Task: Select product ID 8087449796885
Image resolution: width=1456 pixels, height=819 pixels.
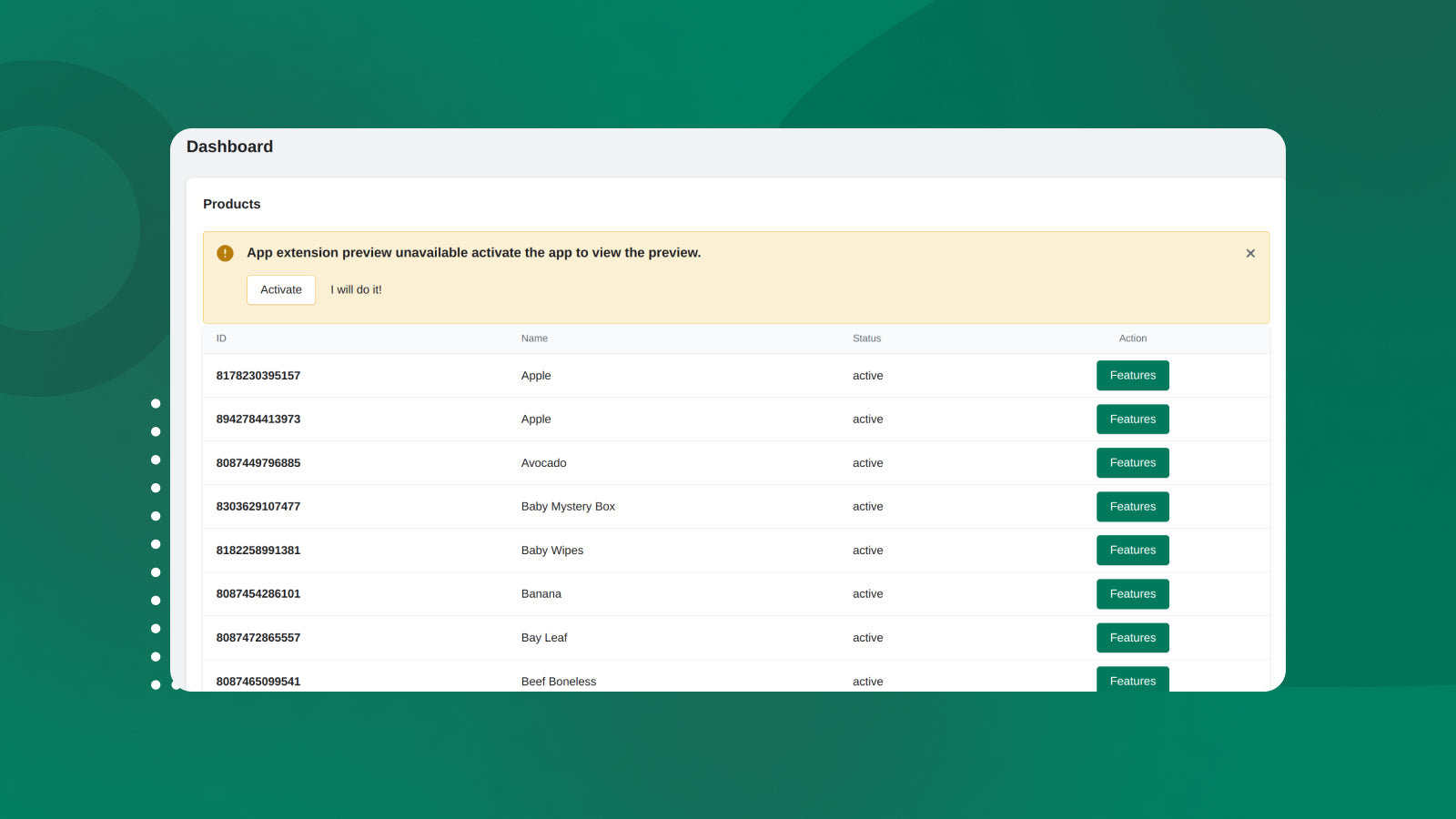Action: (258, 463)
